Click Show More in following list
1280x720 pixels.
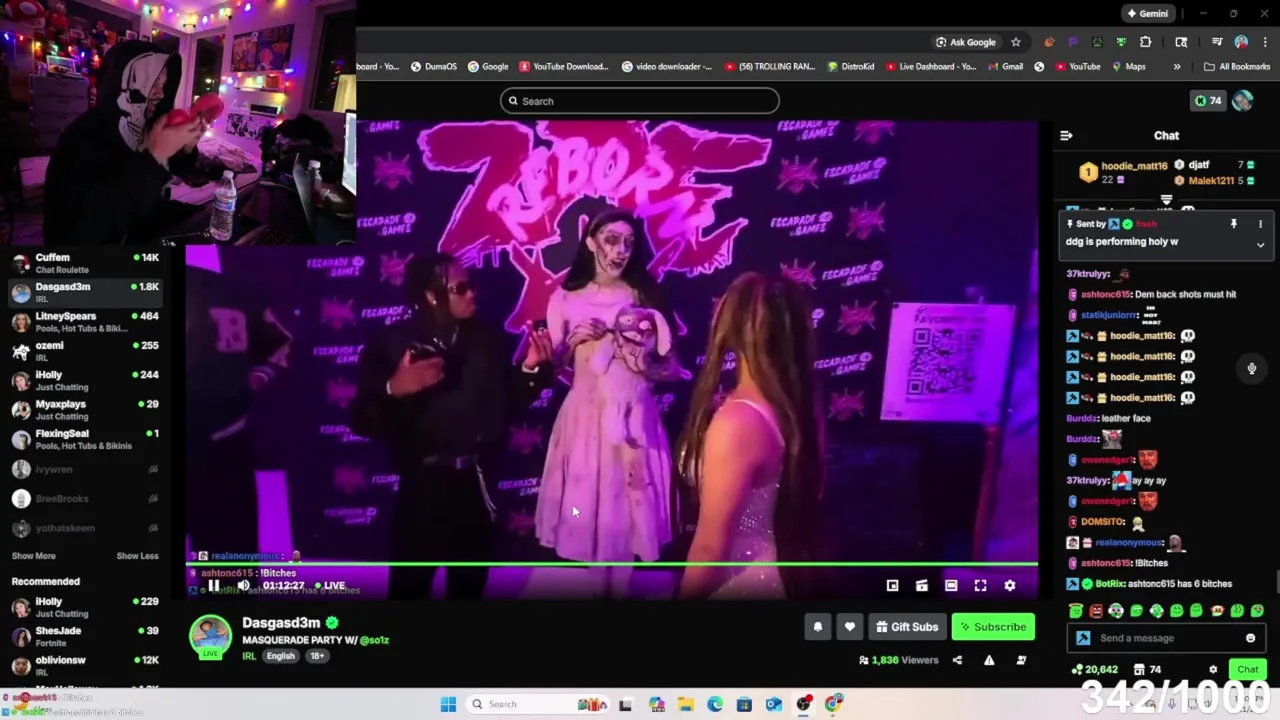coord(33,556)
